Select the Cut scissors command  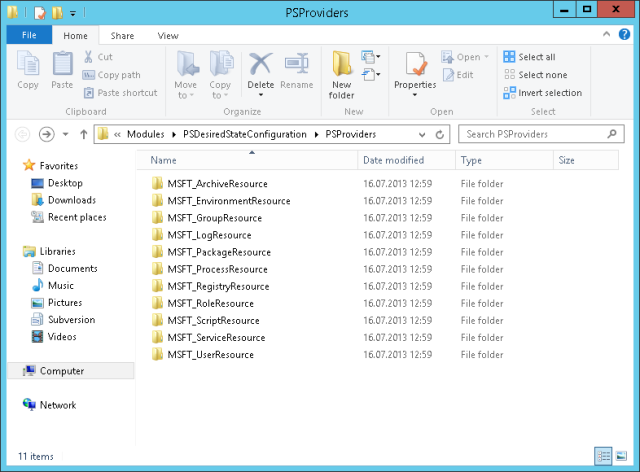(x=98, y=57)
